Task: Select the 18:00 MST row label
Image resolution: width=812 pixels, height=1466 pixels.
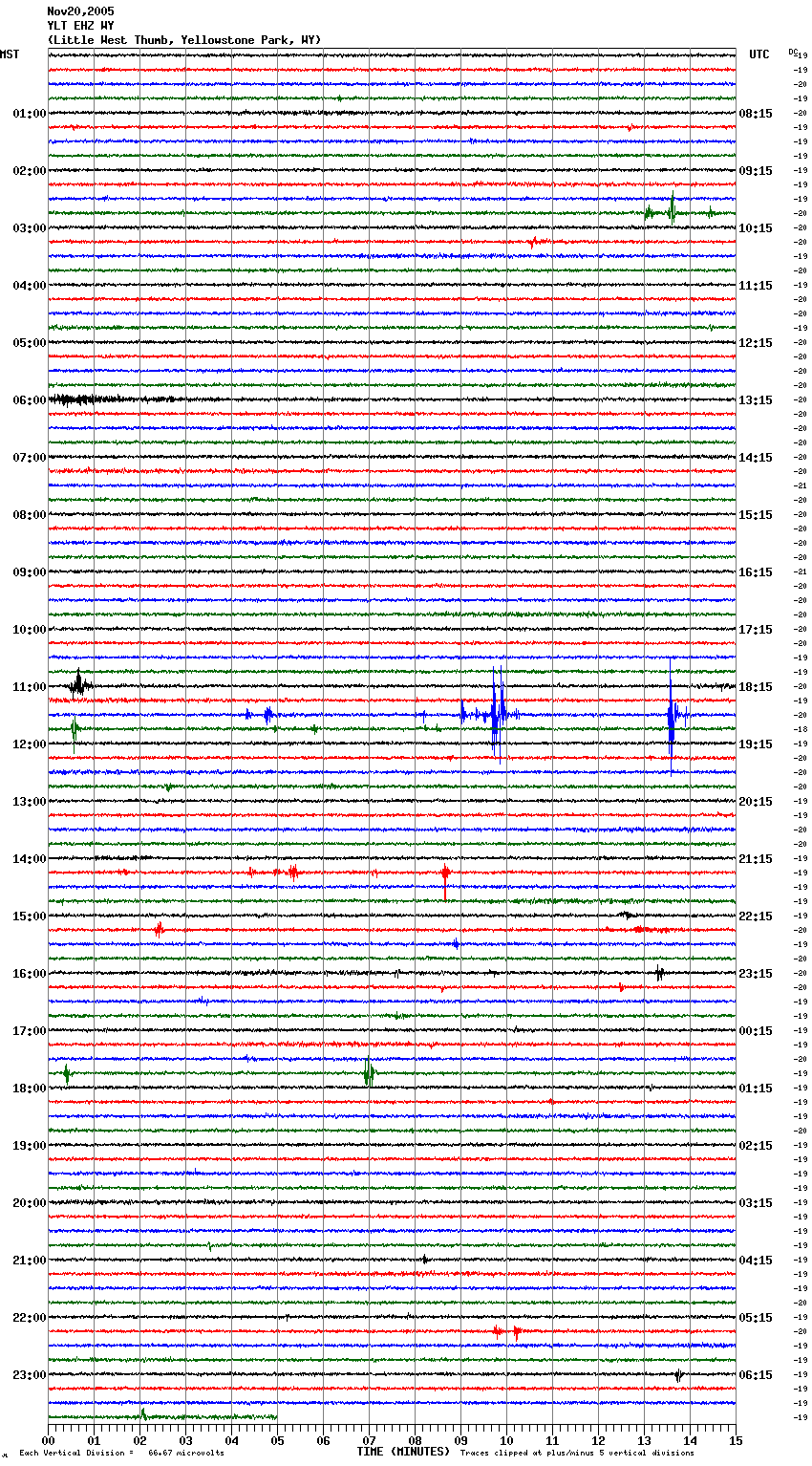Action: (30, 1089)
